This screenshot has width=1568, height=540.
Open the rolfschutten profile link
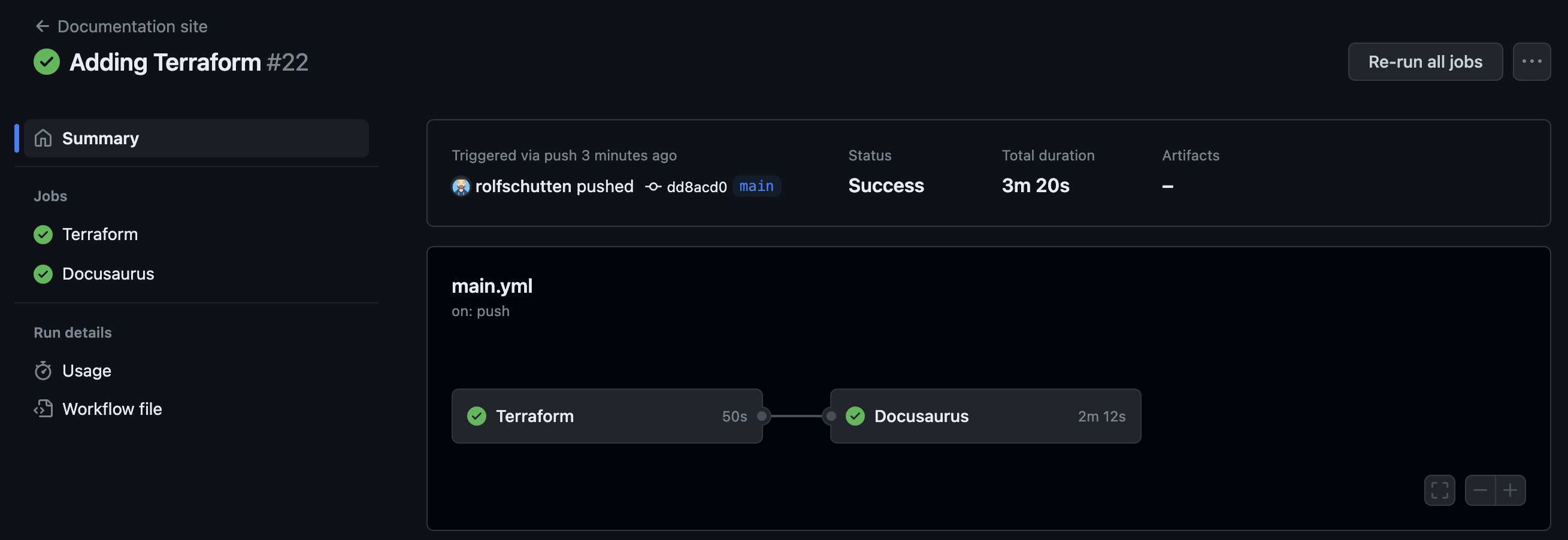tap(523, 186)
